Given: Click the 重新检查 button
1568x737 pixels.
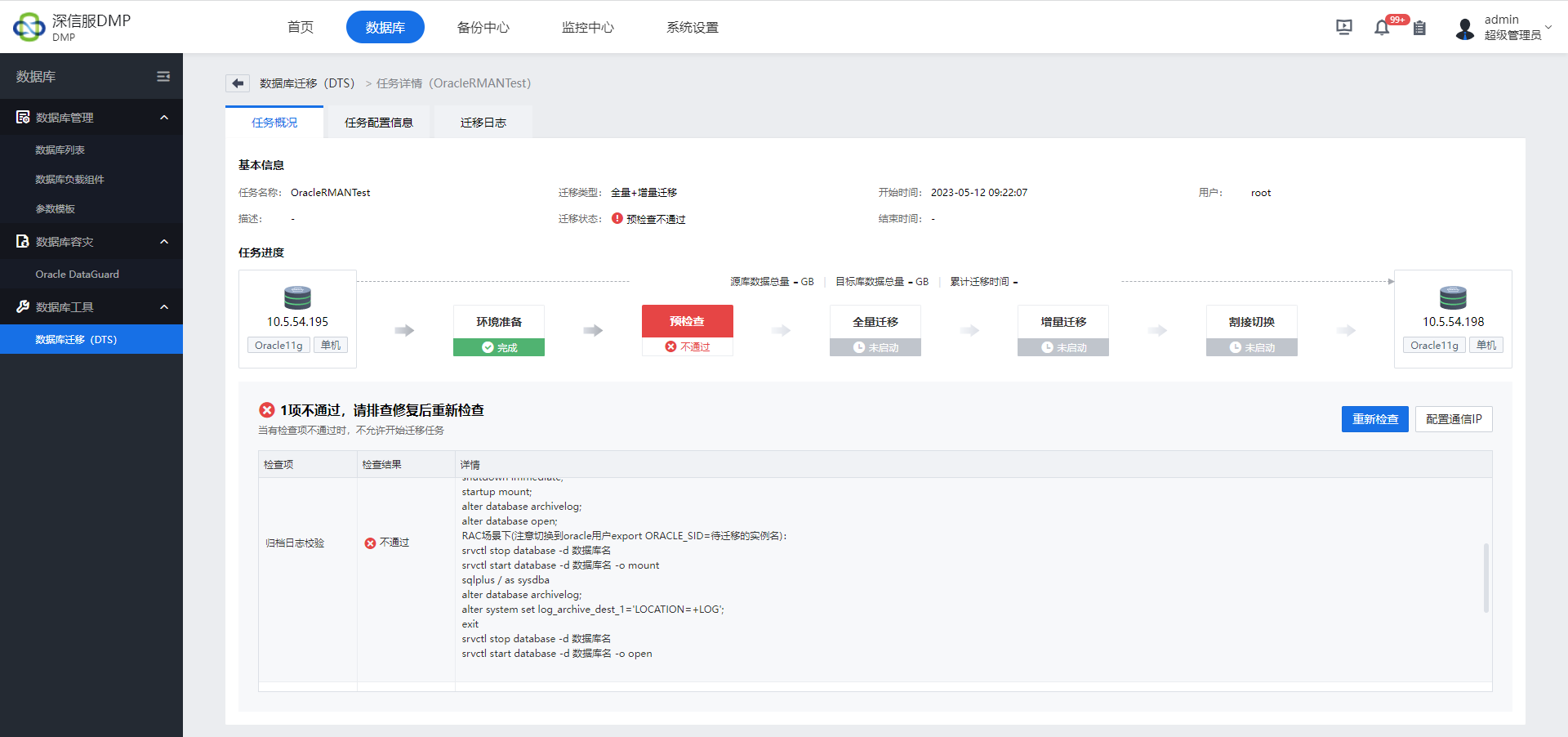Looking at the screenshot, I should pos(1374,419).
